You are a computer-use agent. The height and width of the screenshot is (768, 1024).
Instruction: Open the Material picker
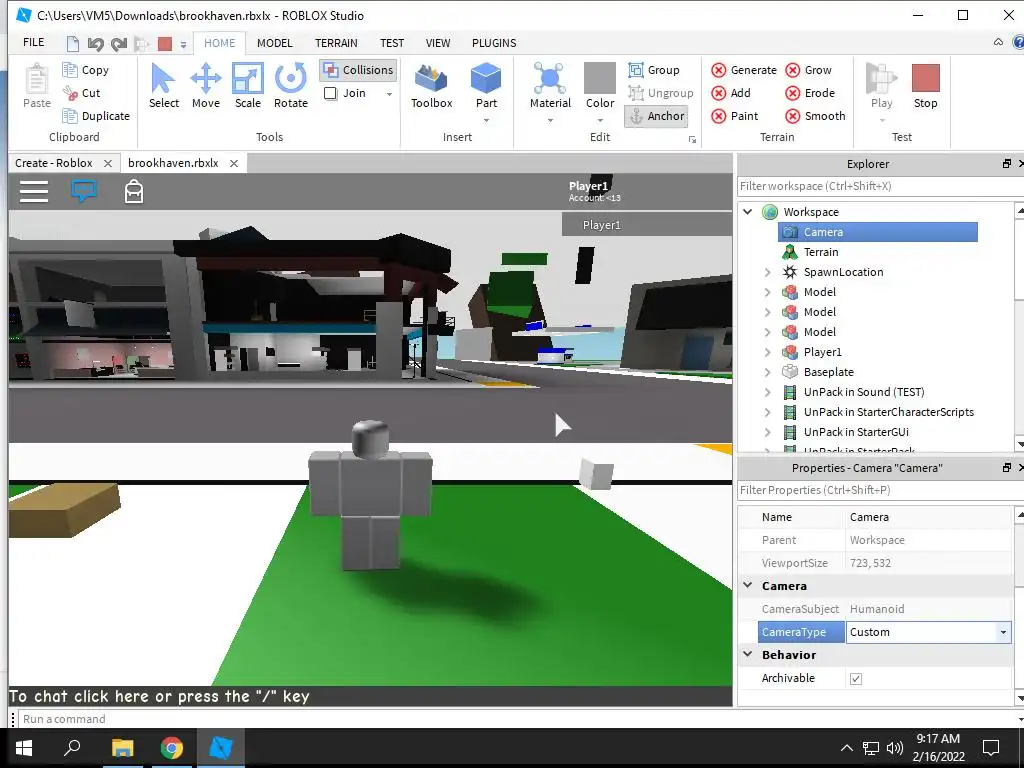(550, 86)
